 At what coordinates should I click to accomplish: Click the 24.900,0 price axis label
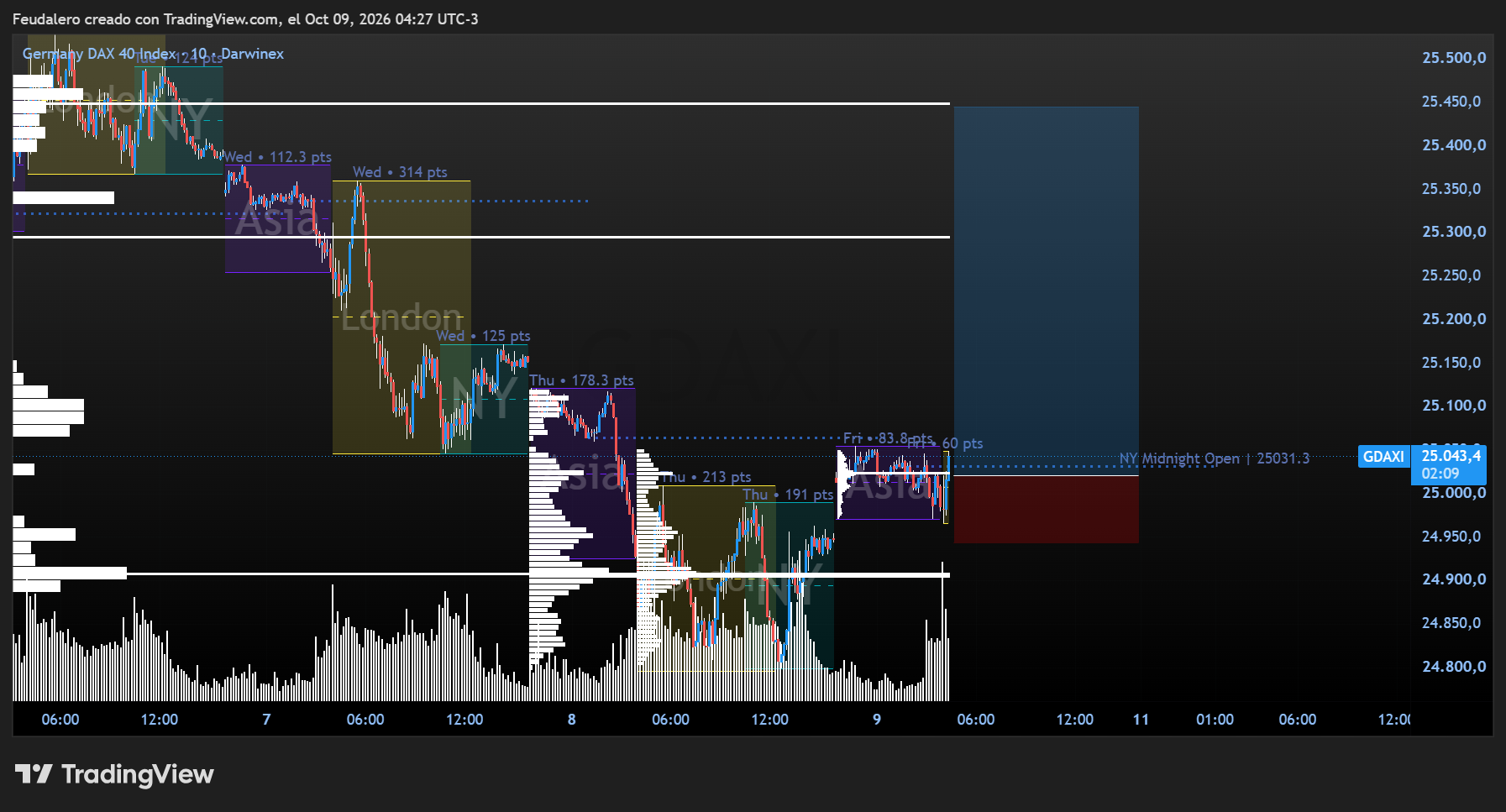pyautogui.click(x=1454, y=579)
